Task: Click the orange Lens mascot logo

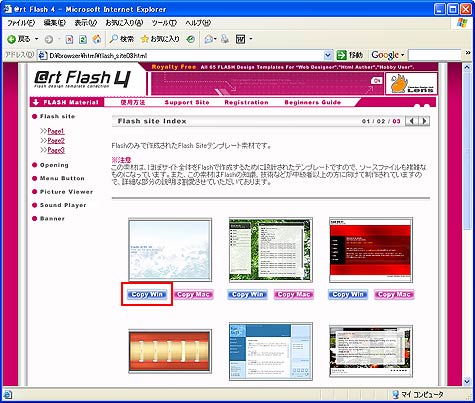Action: click(x=411, y=83)
